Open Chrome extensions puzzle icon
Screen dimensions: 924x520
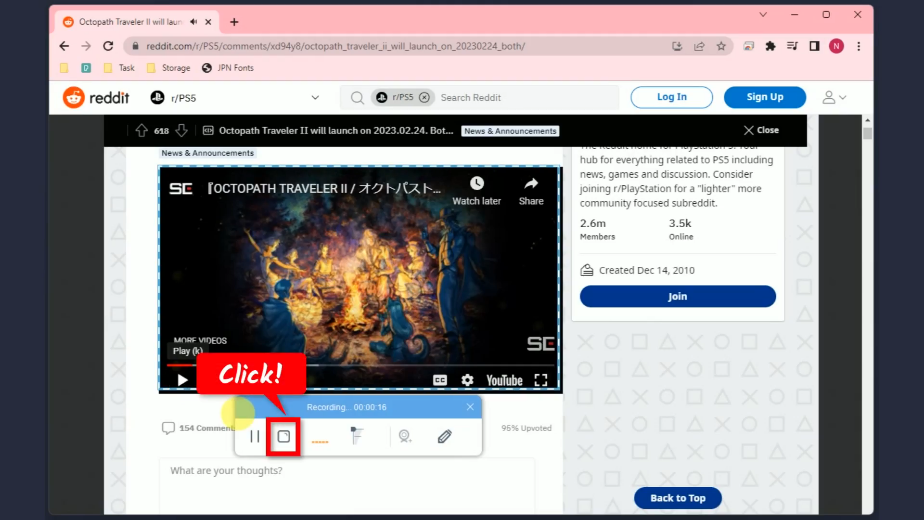pyautogui.click(x=770, y=46)
